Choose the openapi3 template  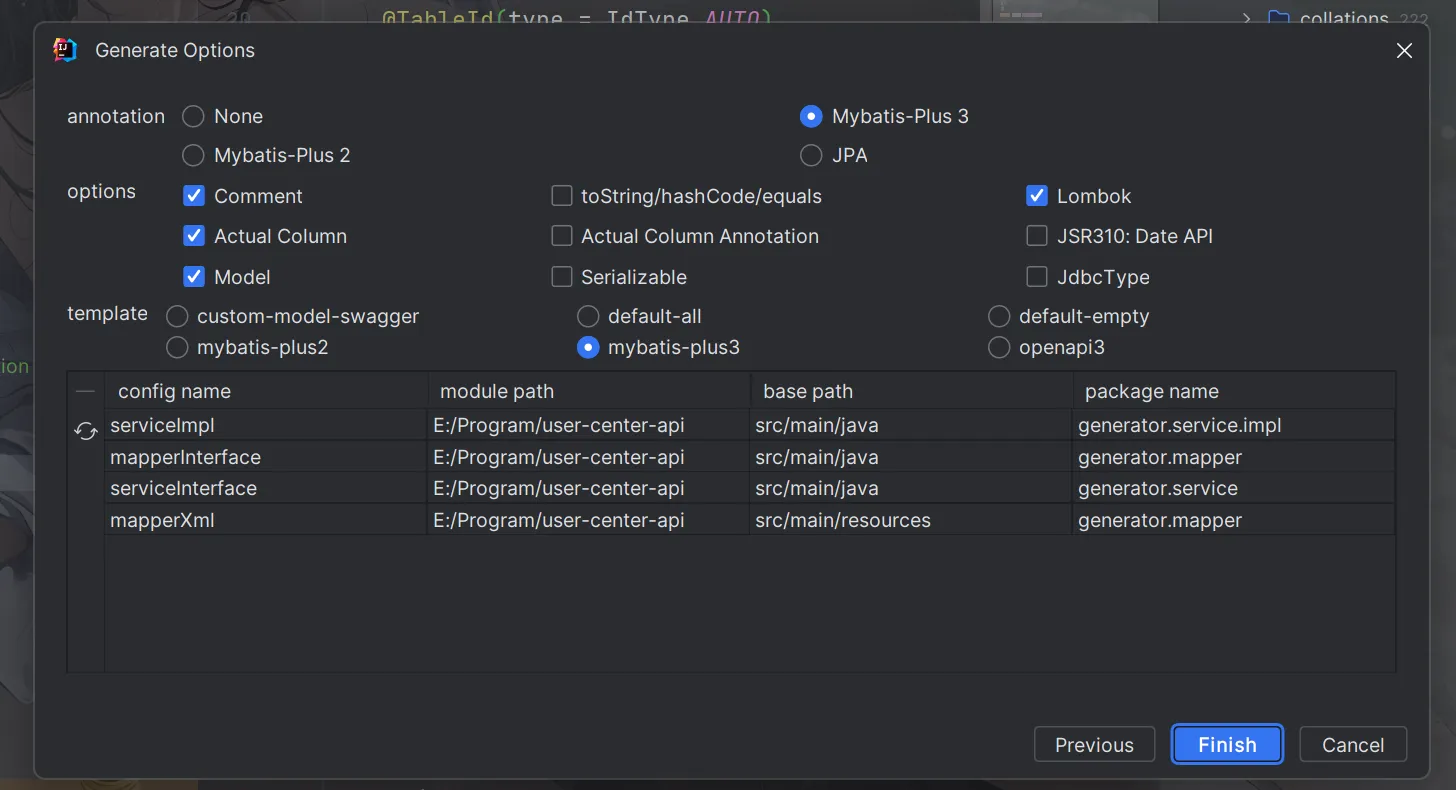coord(999,347)
